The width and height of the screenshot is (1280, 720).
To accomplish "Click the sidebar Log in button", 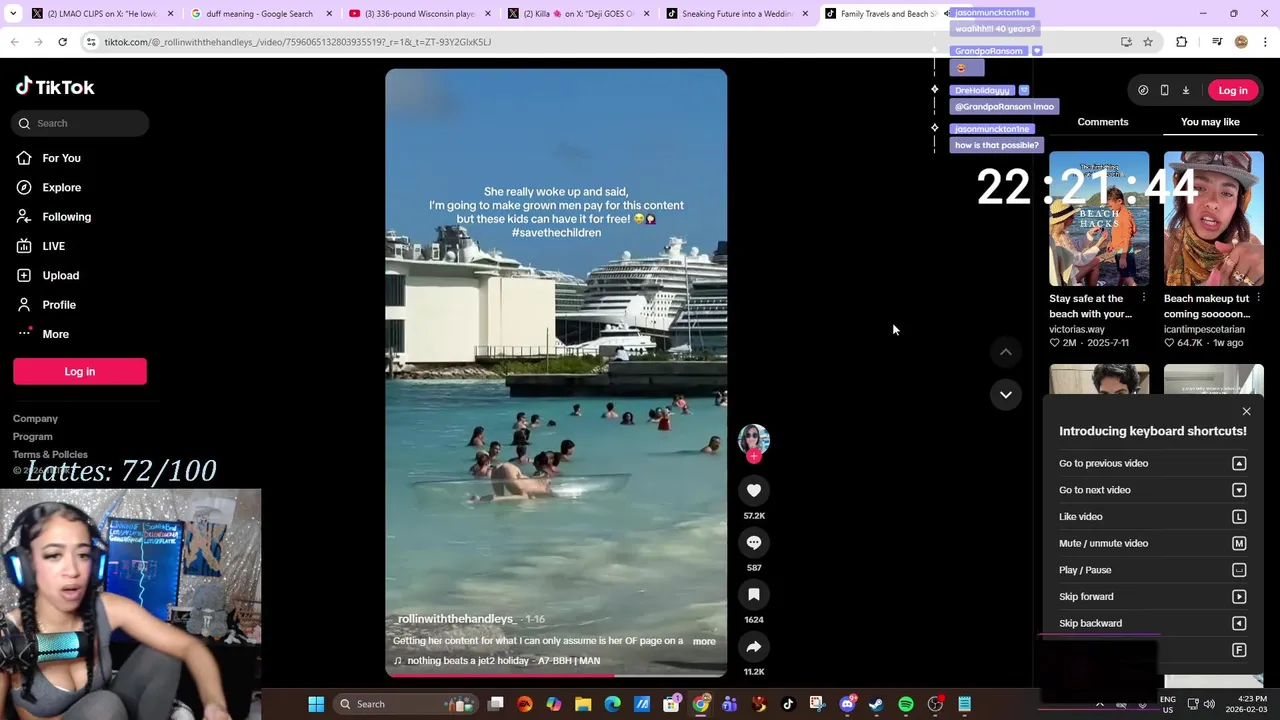I will coord(80,371).
